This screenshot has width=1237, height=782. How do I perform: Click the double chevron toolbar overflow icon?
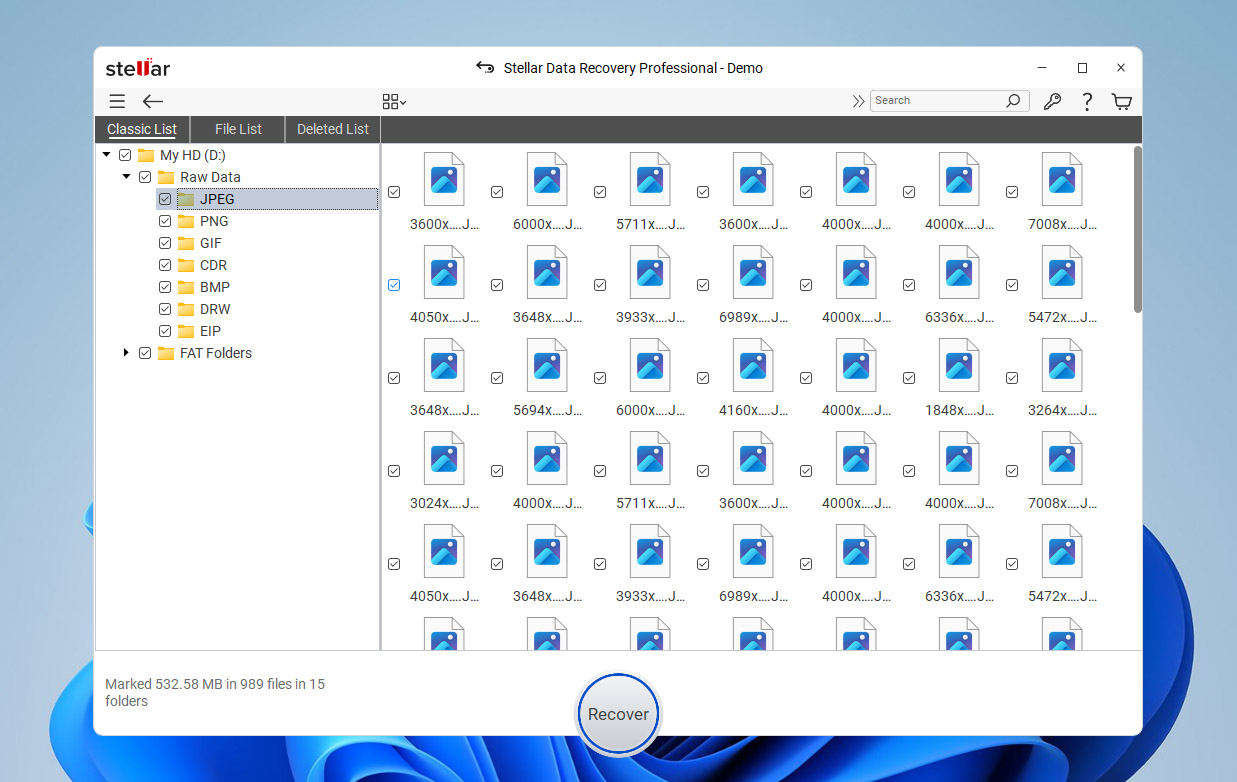[858, 101]
